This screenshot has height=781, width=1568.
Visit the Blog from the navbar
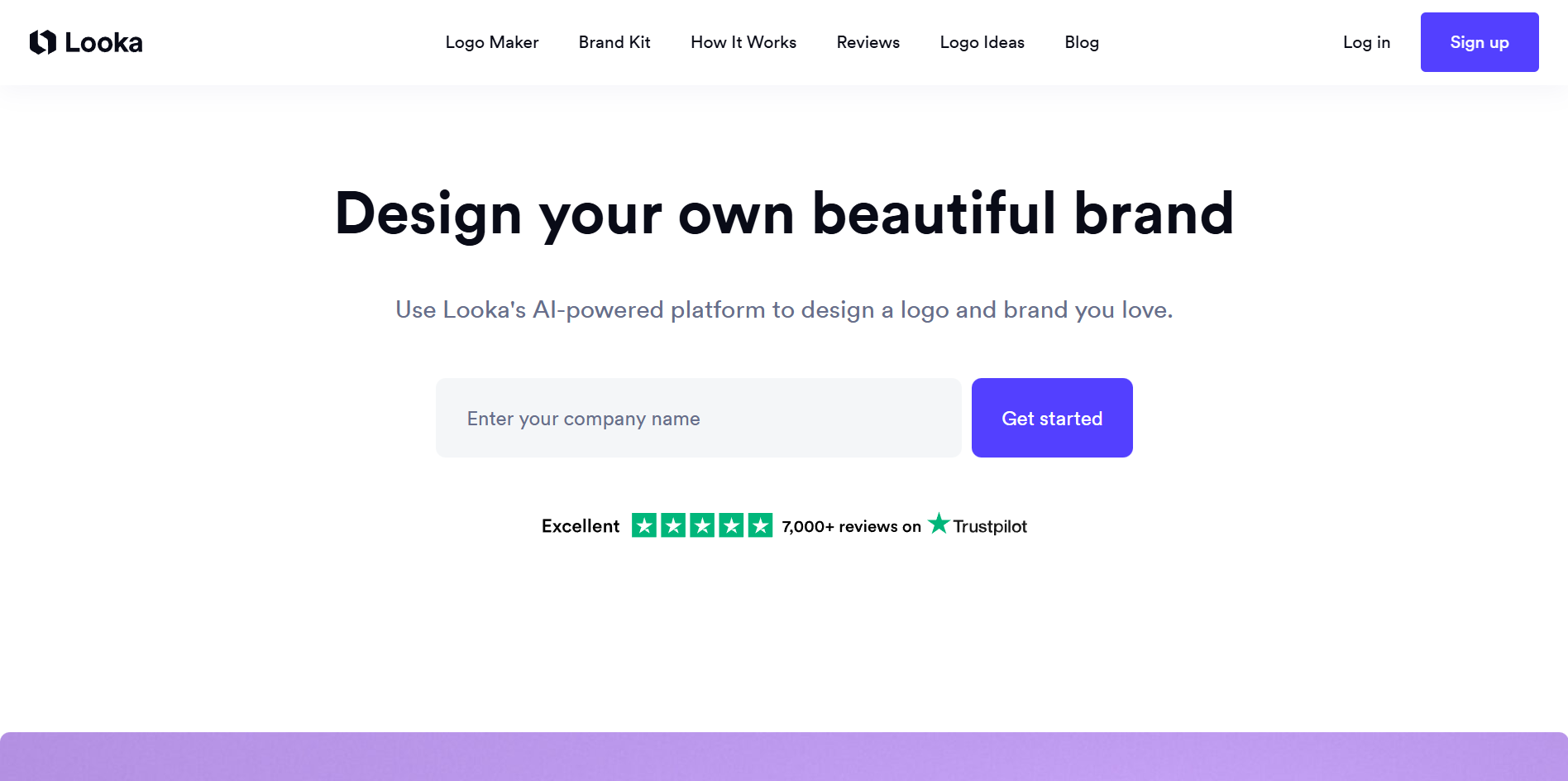[x=1081, y=42]
